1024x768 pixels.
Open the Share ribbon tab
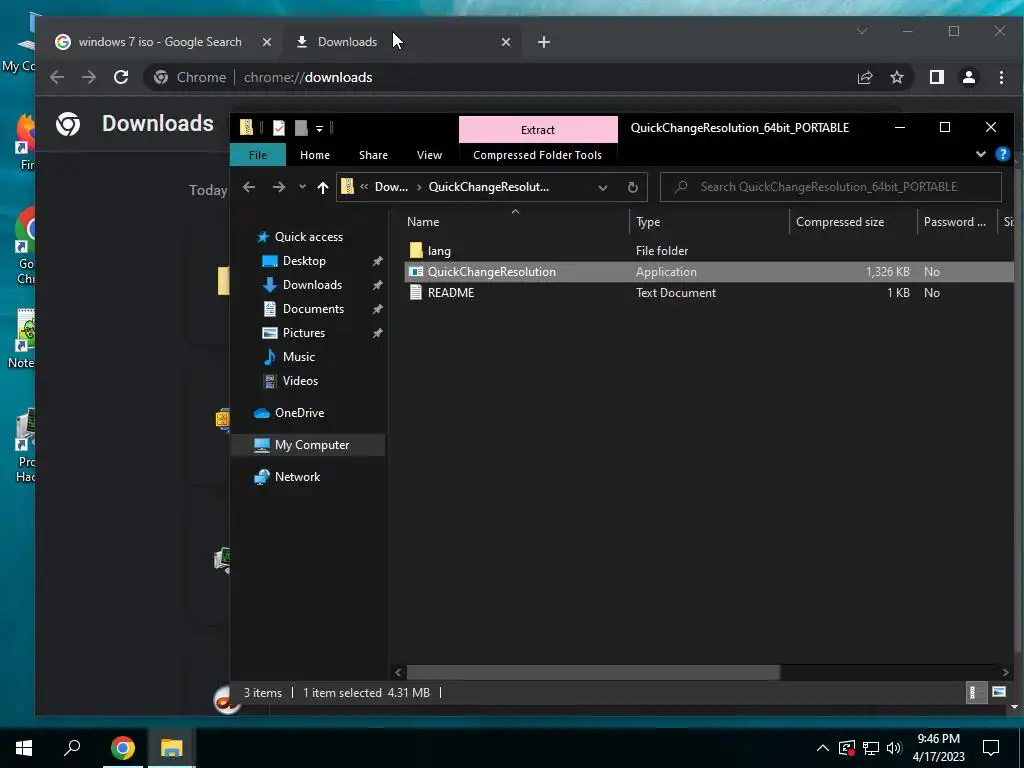coord(373,155)
